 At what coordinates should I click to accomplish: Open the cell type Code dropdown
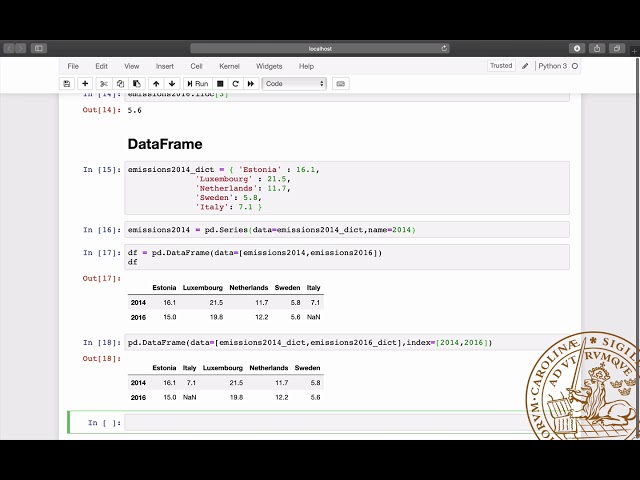[x=294, y=84]
